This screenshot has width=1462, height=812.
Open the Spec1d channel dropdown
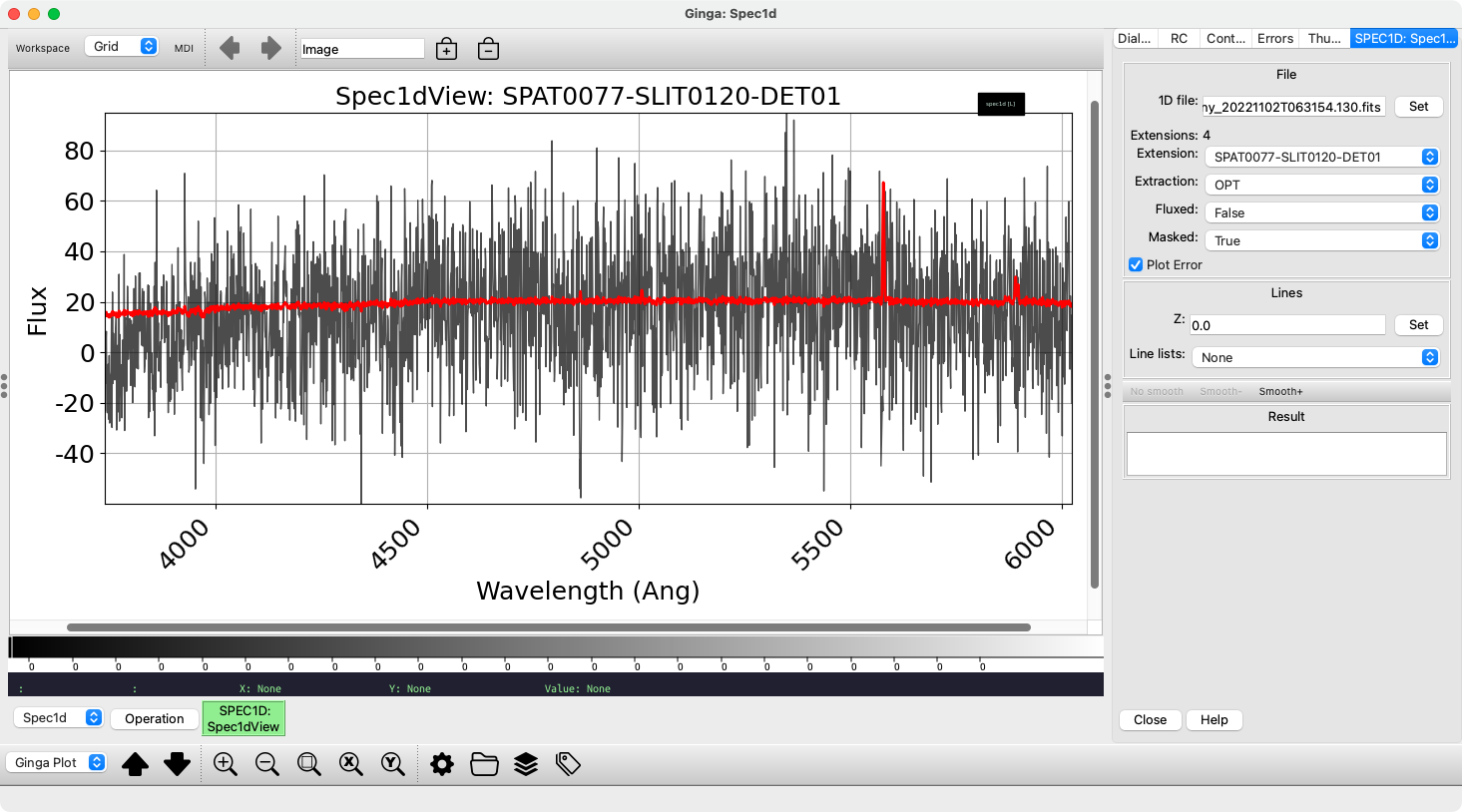pos(59,718)
